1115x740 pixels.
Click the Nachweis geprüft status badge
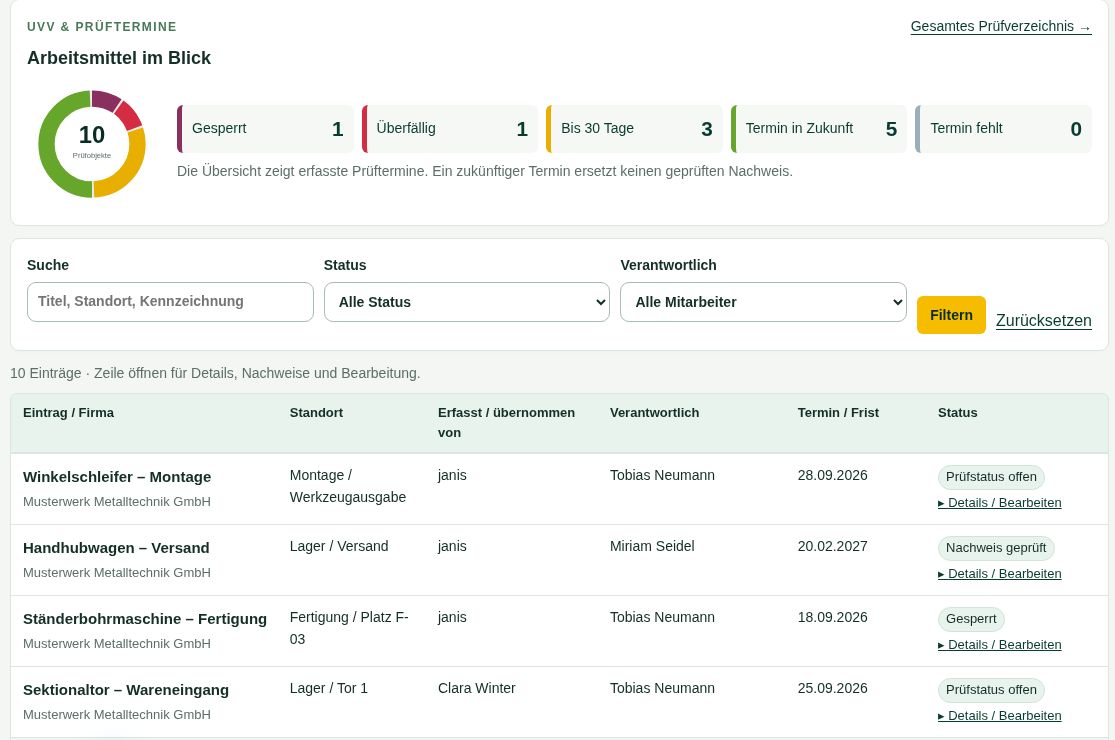click(x=996, y=548)
